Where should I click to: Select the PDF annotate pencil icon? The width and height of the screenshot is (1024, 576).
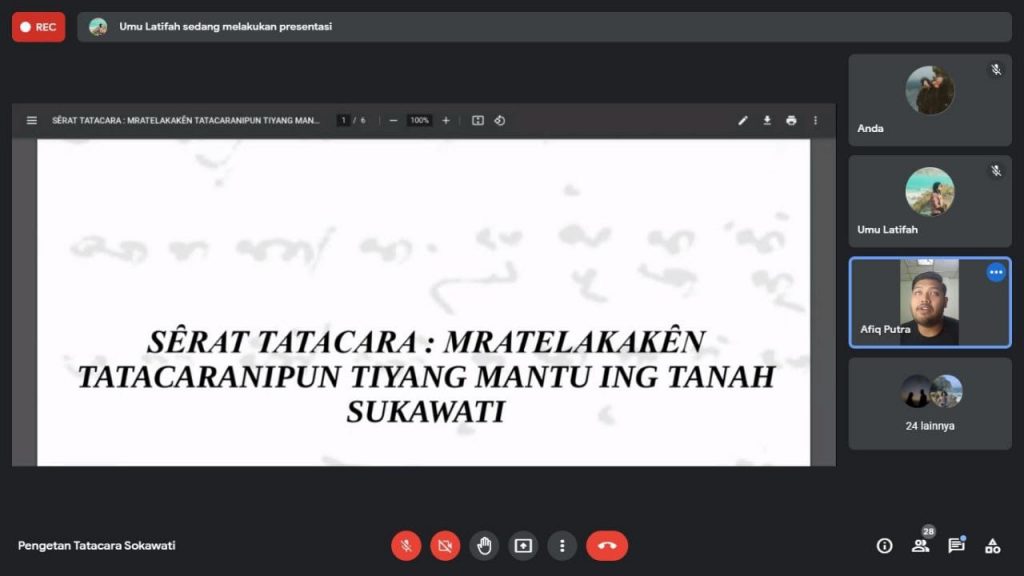743,120
